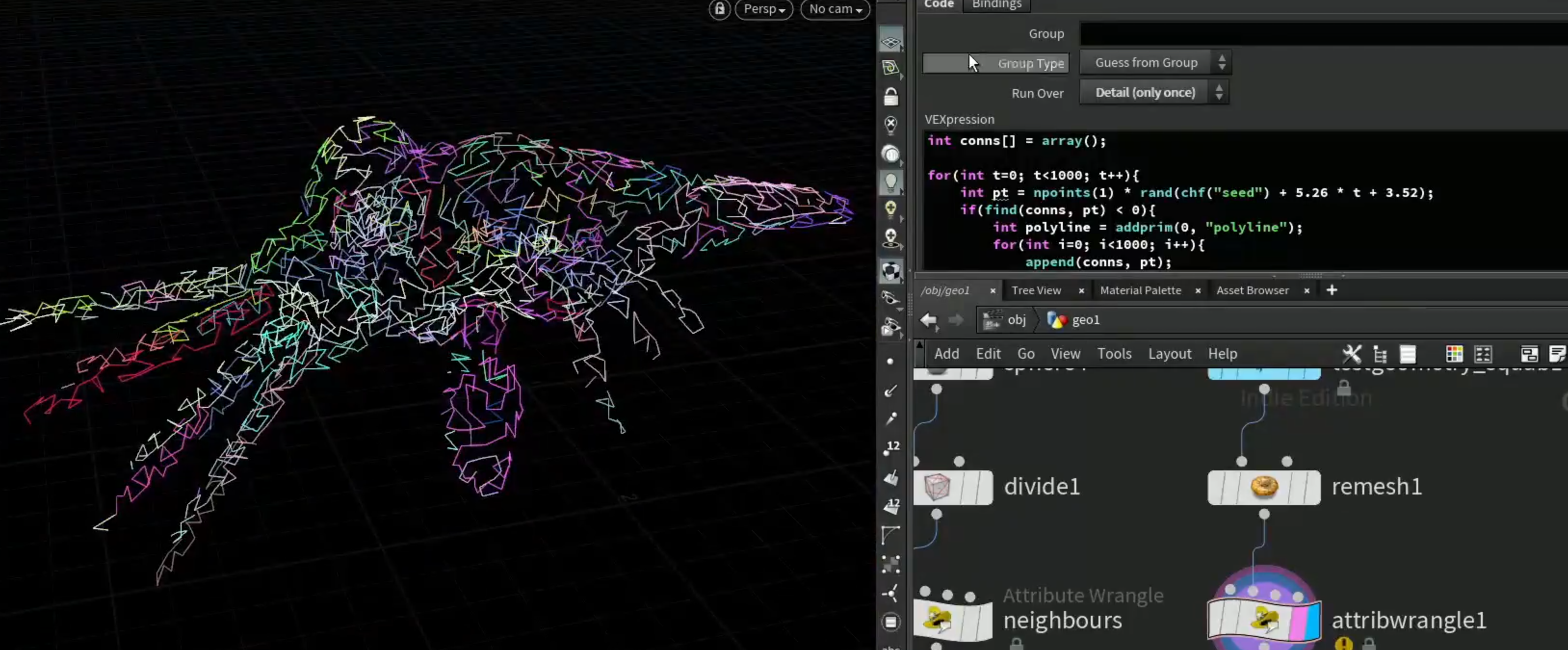The height and width of the screenshot is (650, 1568).
Task: Click the primitive numbers '12' icon
Action: [890, 506]
